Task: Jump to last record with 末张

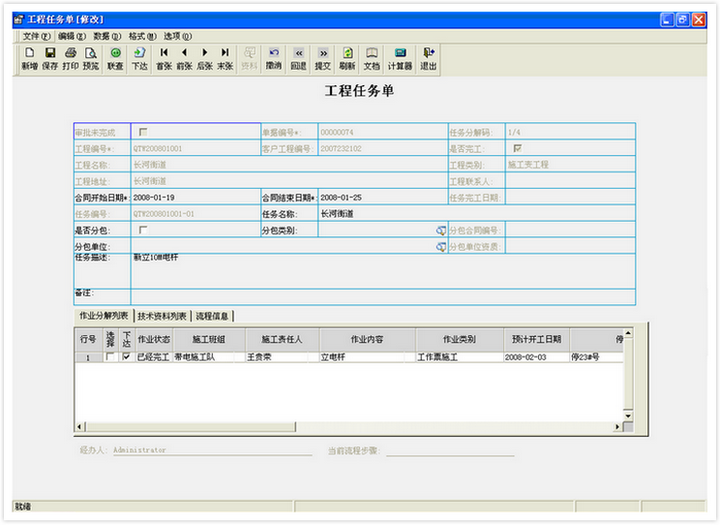Action: click(225, 59)
